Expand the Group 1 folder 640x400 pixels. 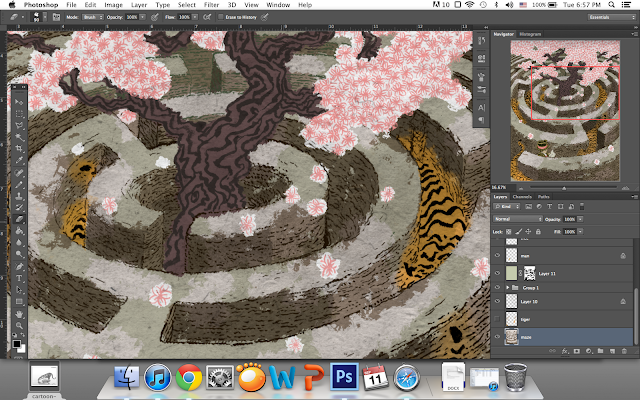coord(508,287)
